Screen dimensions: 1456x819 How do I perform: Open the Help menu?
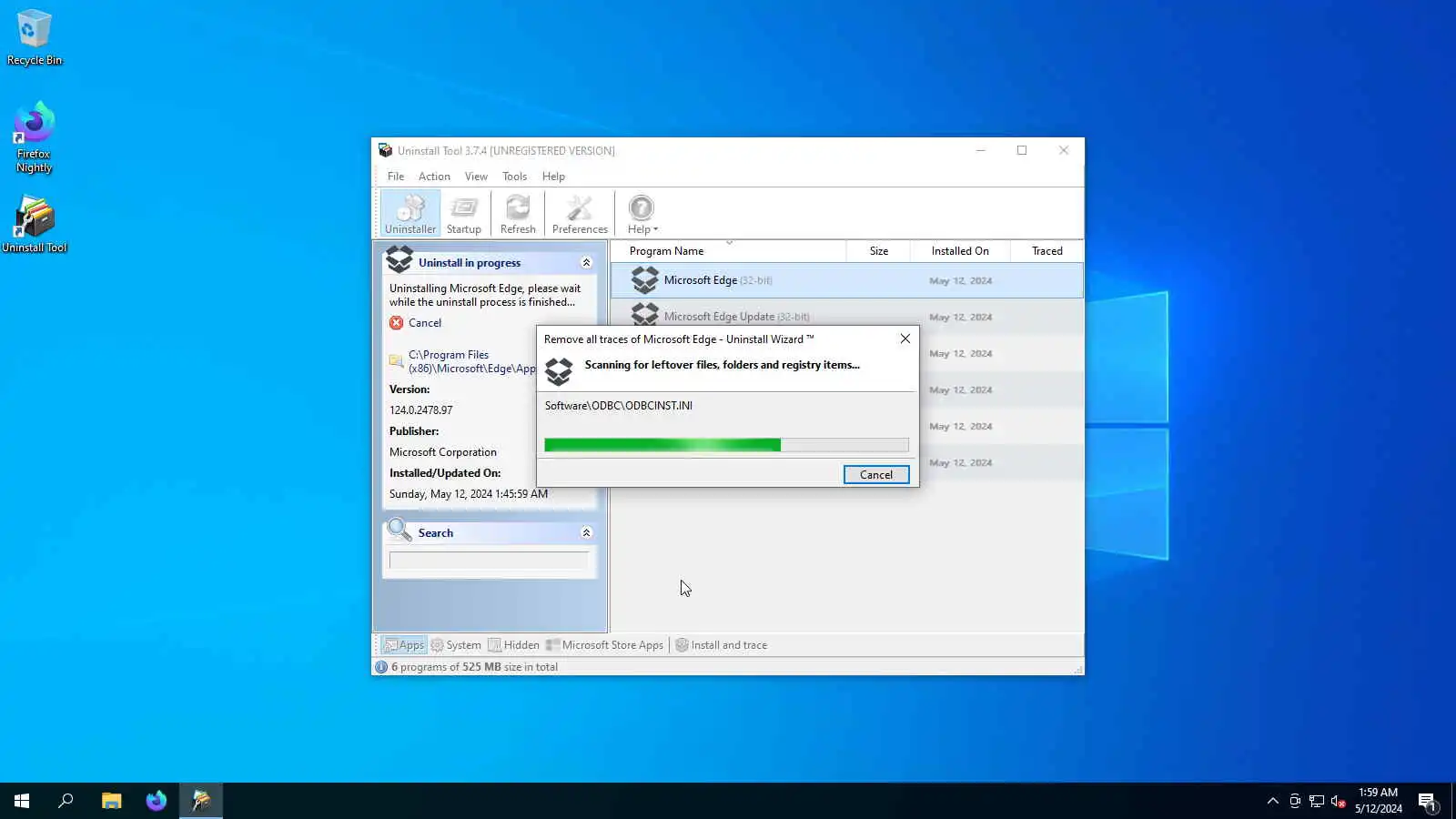(553, 177)
